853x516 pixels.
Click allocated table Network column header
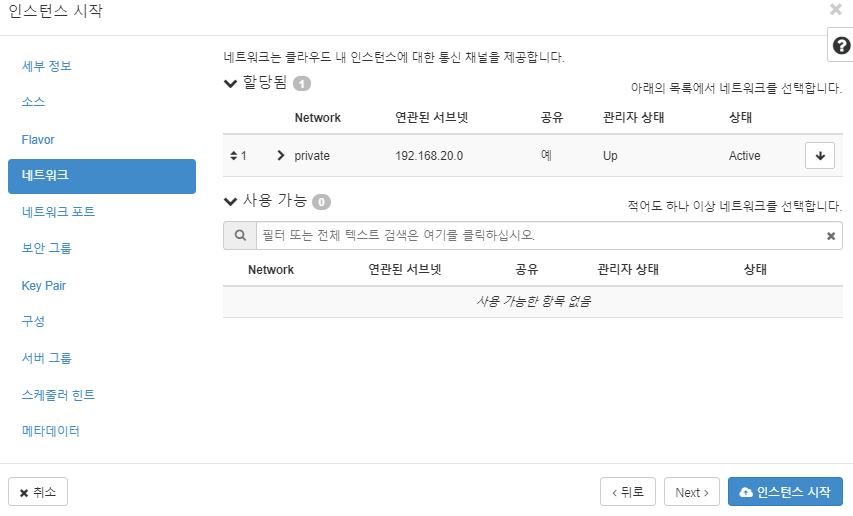tap(318, 117)
